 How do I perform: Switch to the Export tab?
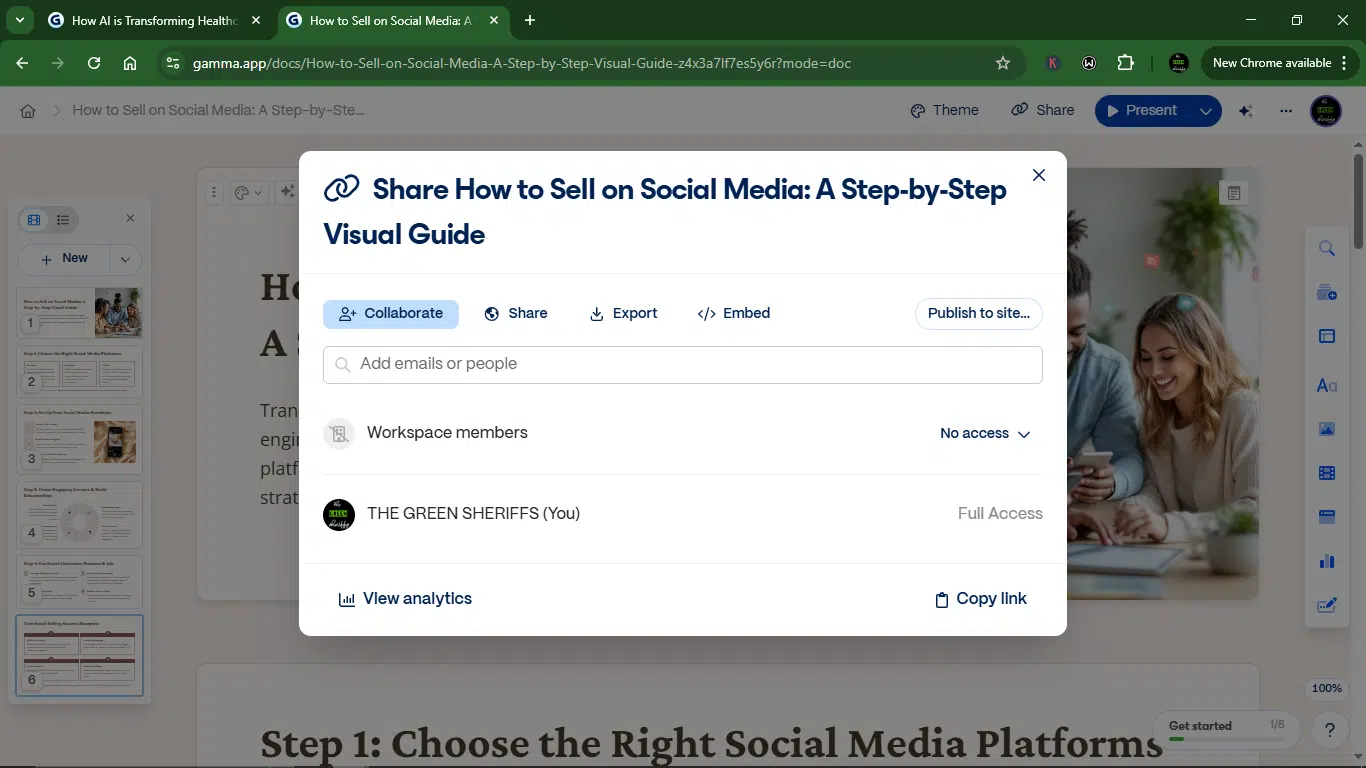[x=624, y=313]
